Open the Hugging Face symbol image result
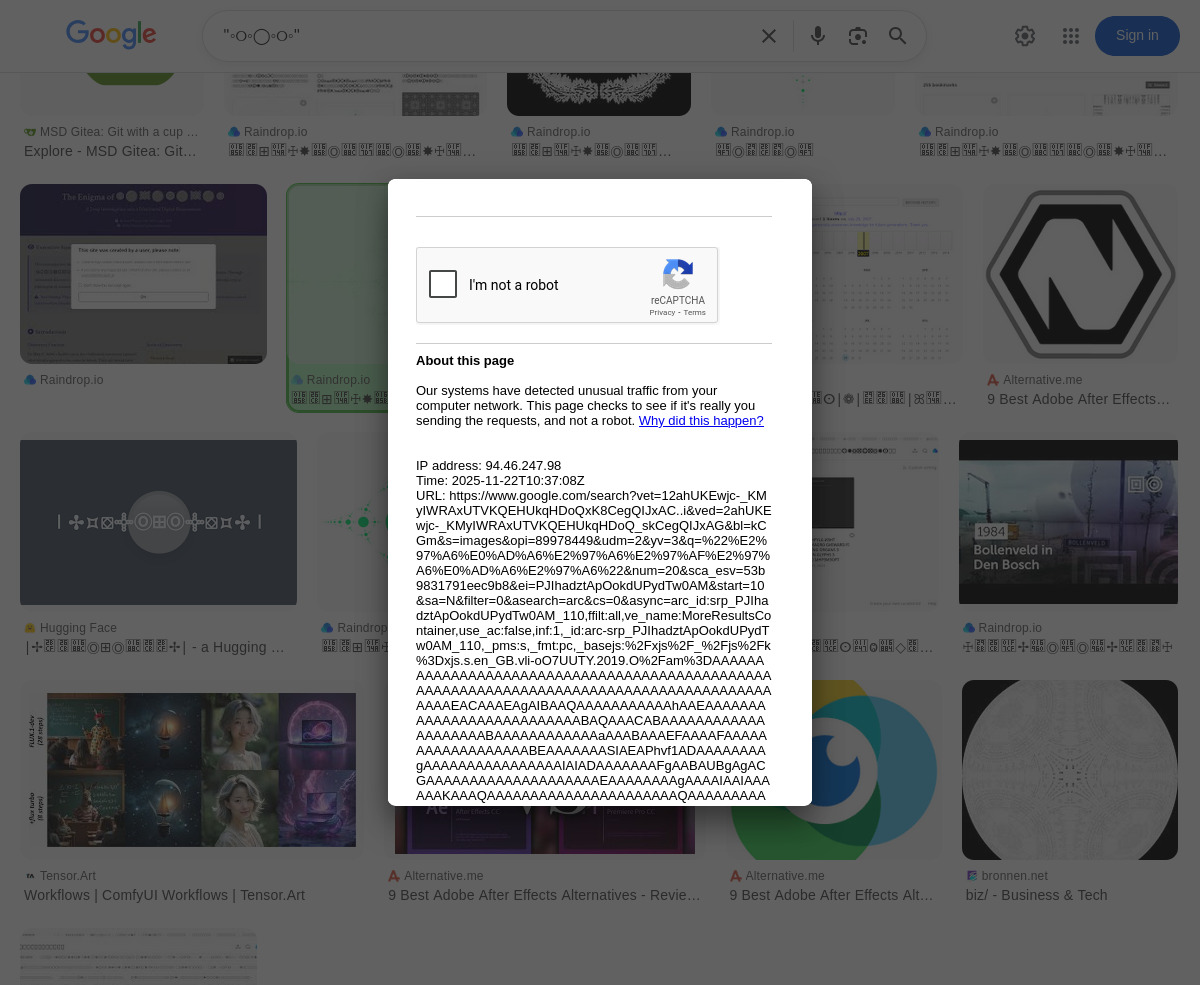 [x=158, y=522]
